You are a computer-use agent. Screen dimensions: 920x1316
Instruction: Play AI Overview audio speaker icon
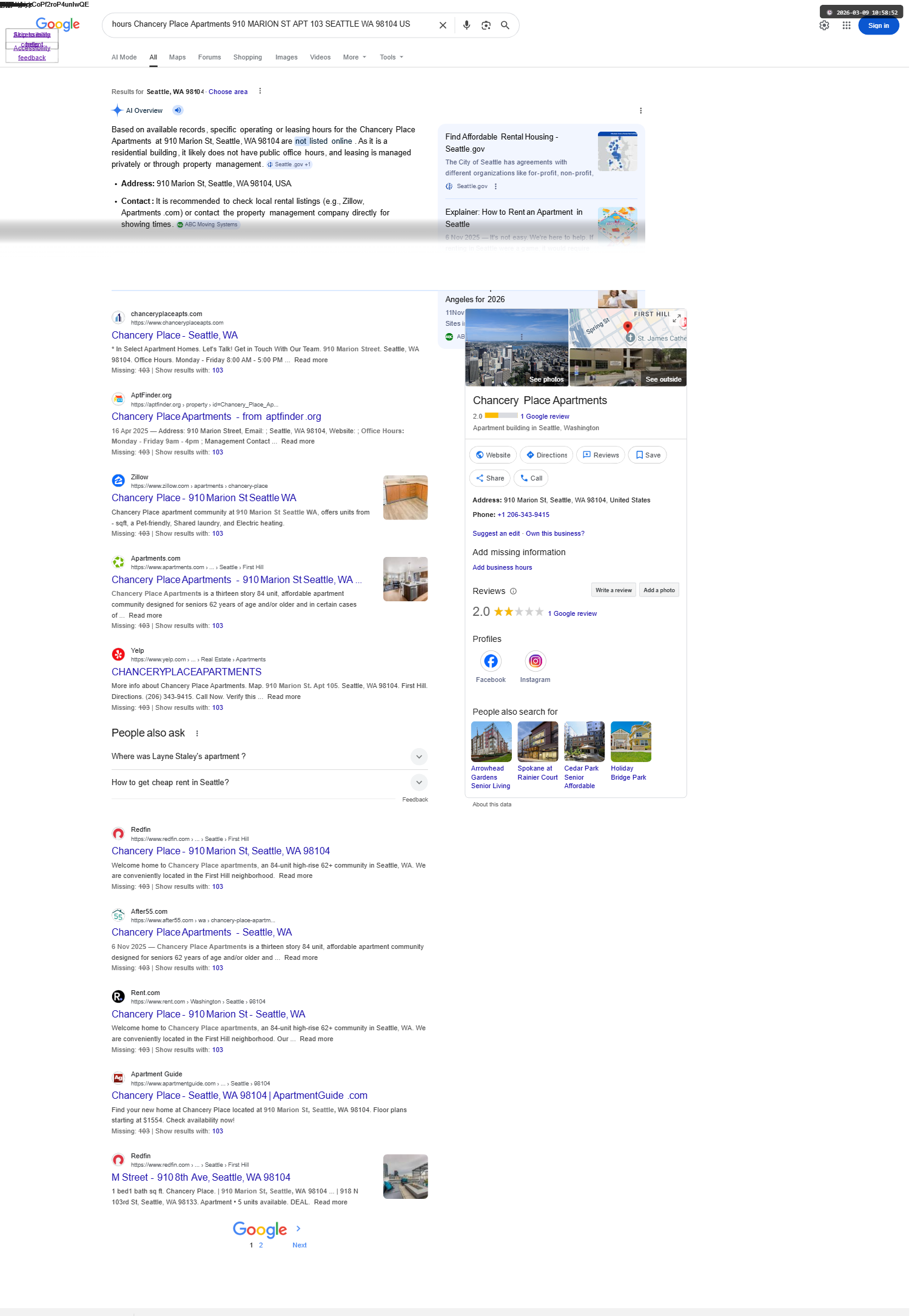click(178, 110)
